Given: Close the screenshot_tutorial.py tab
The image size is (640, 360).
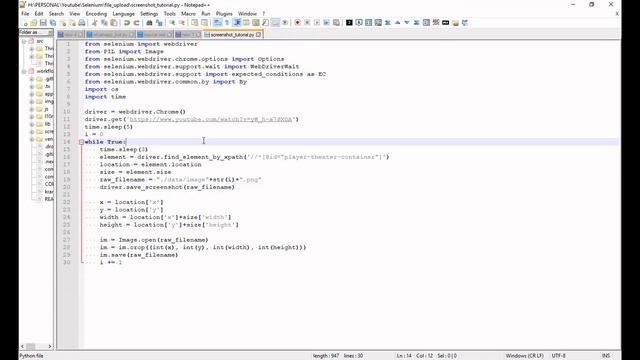Looking at the screenshot, I should (x=258, y=35).
